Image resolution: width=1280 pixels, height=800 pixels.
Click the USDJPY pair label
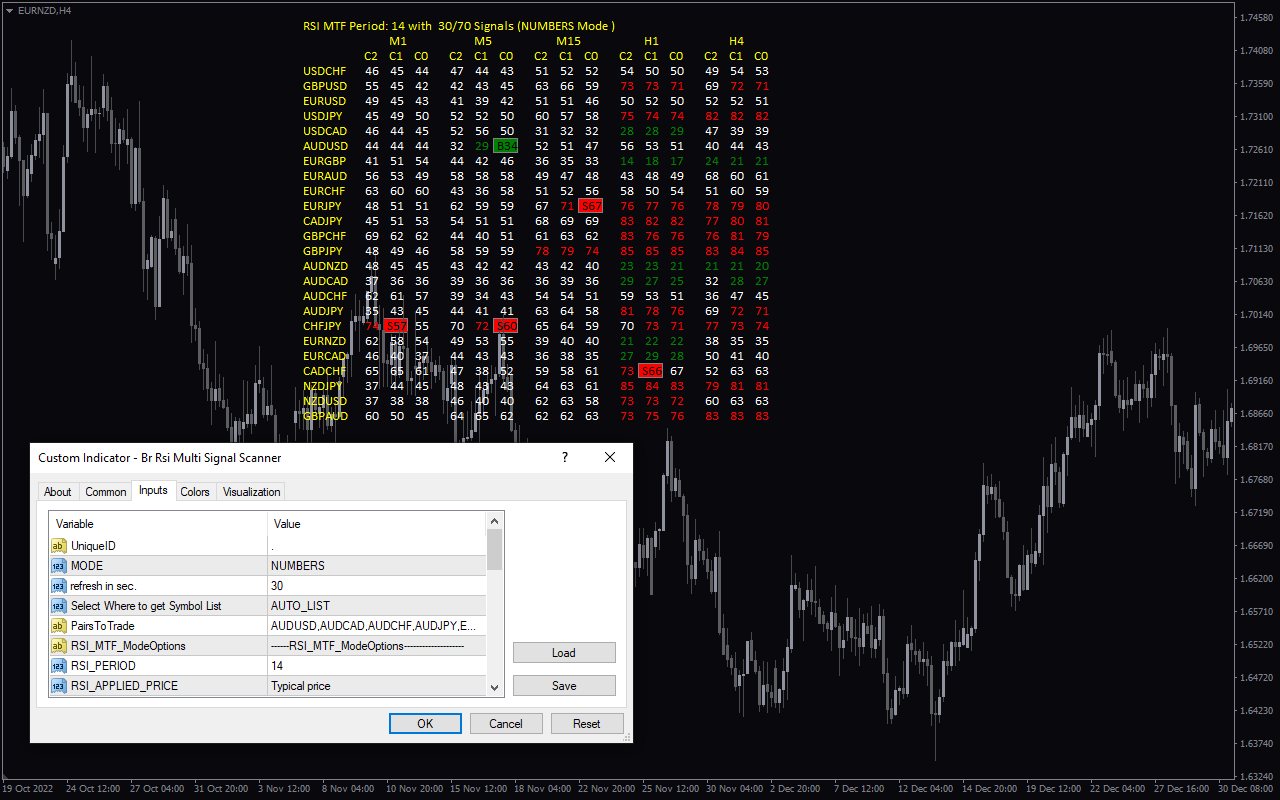tap(324, 116)
